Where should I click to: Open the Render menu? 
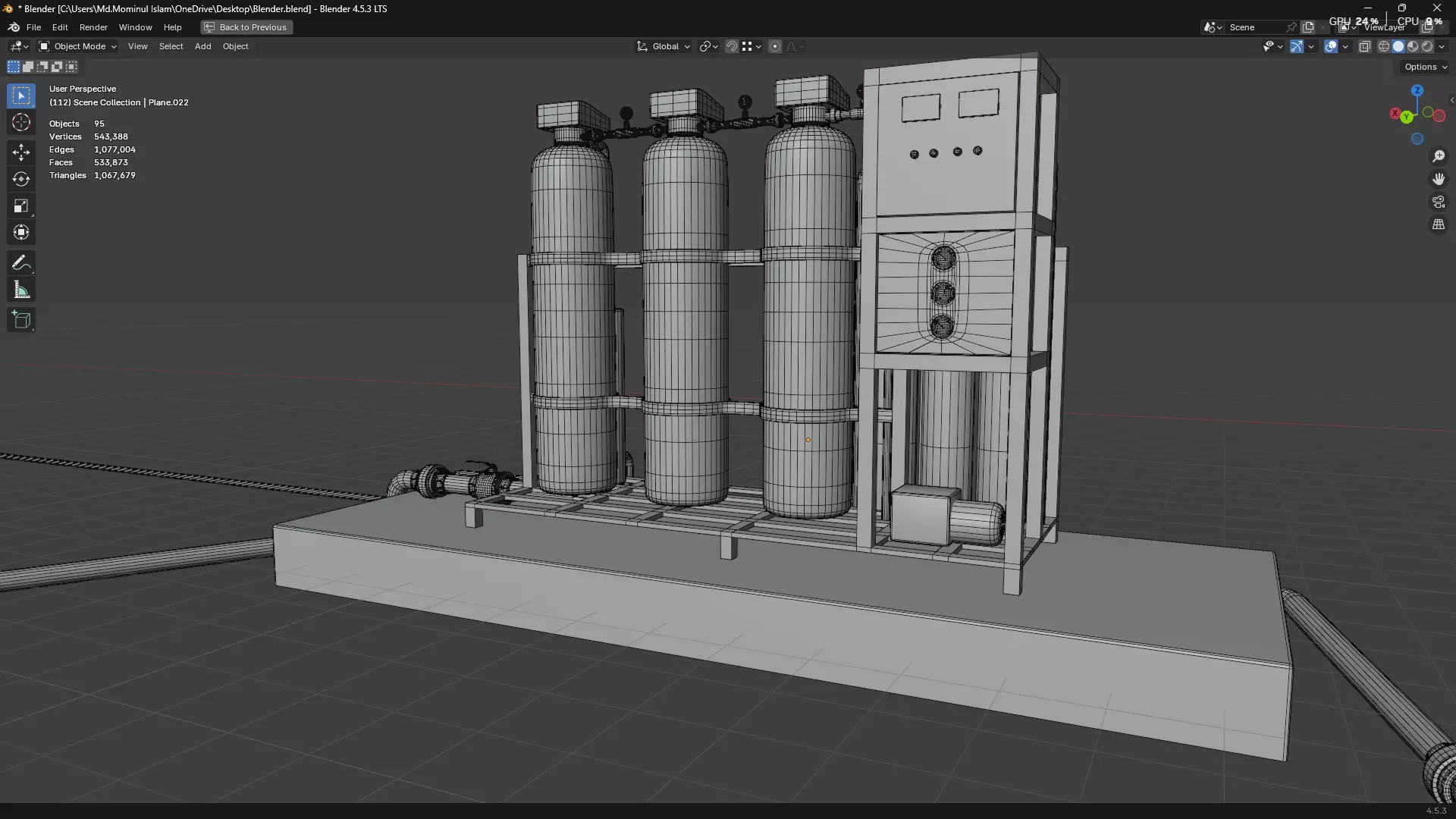pos(93,27)
